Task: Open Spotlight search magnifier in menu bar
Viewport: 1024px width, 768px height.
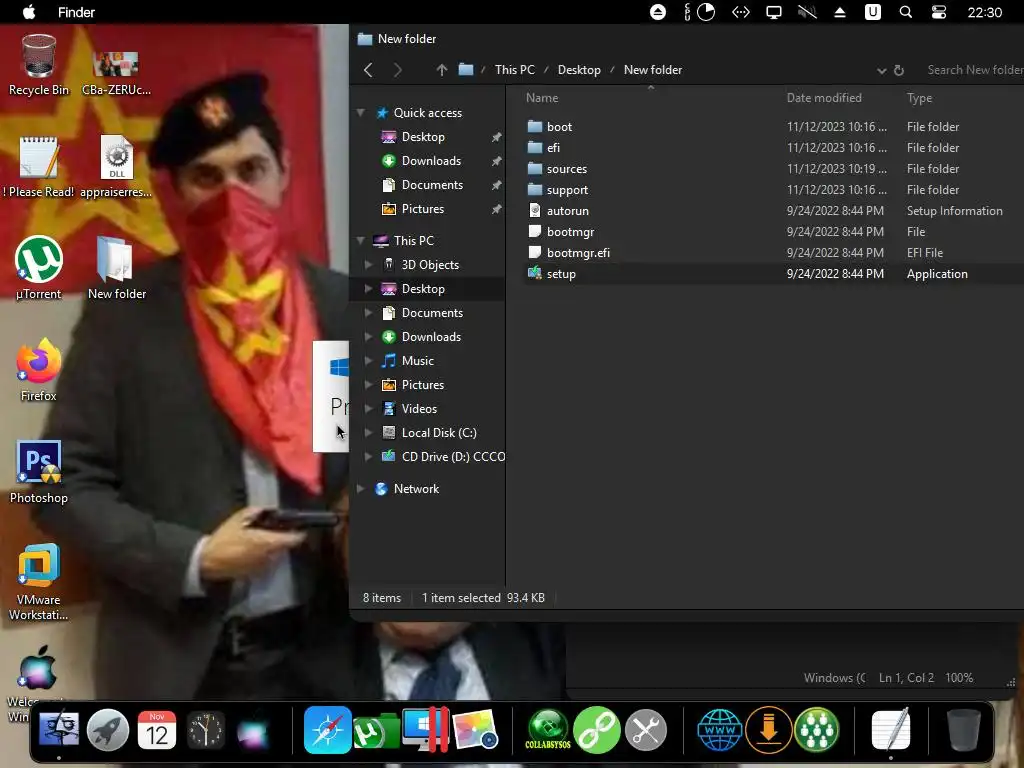Action: (x=906, y=12)
